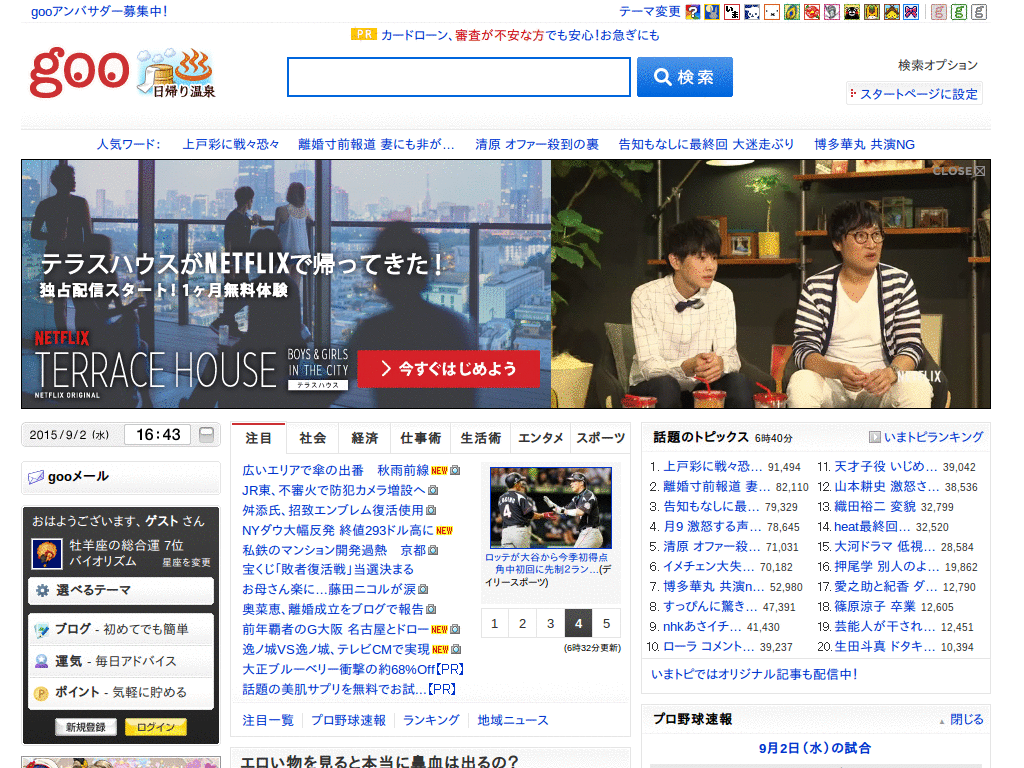Select the moon rabbit theme icon
Screen dimensions: 1024x768
tap(712, 12)
